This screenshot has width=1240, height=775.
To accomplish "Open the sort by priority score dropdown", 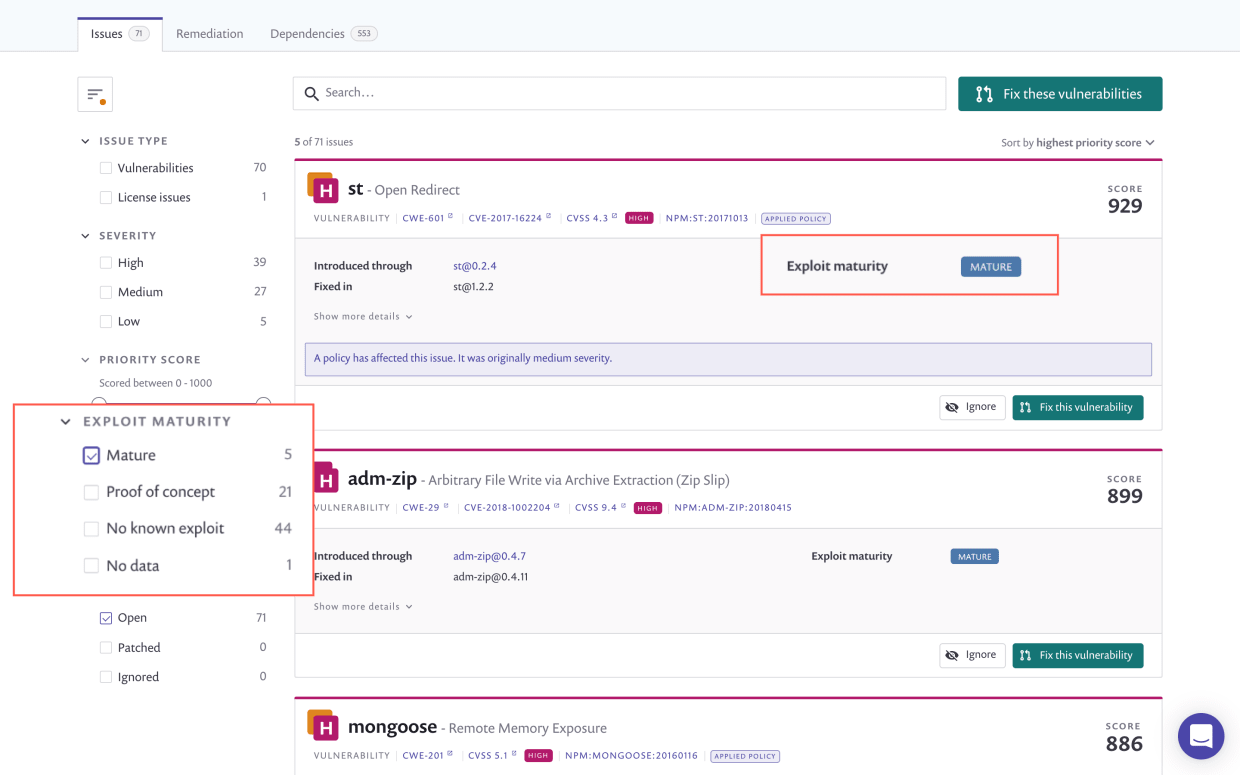I will pos(1078,143).
